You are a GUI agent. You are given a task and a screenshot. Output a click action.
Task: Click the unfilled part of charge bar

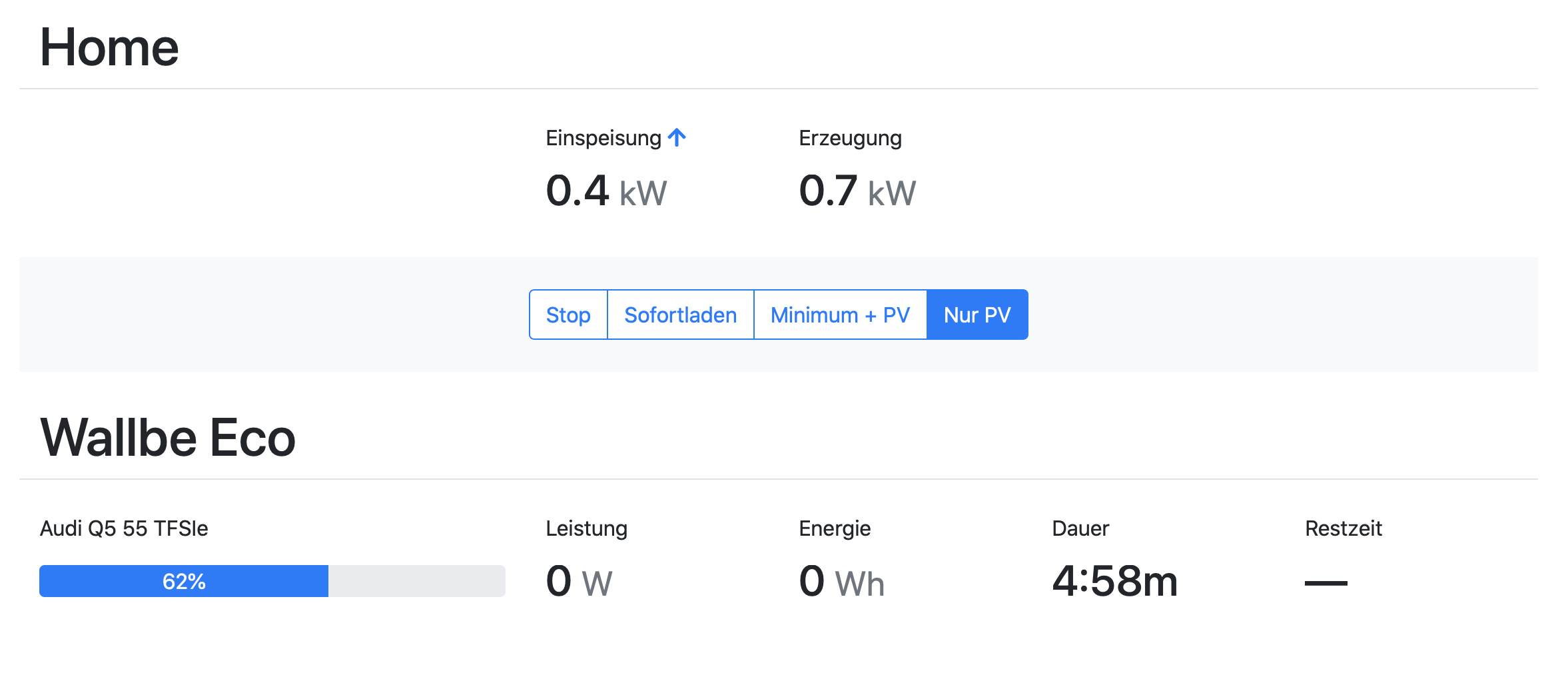[417, 581]
